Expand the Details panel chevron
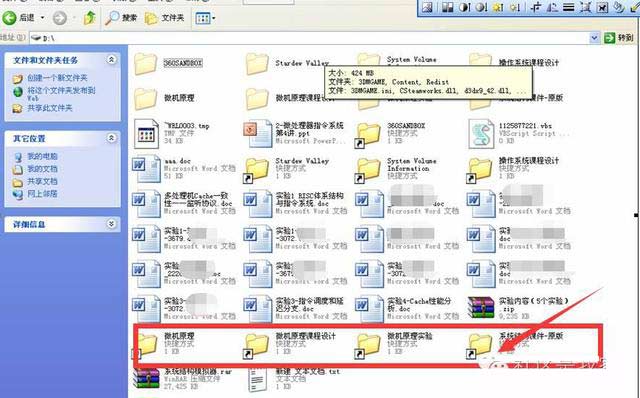Image resolution: width=640 pixels, height=398 pixels. tap(111, 224)
